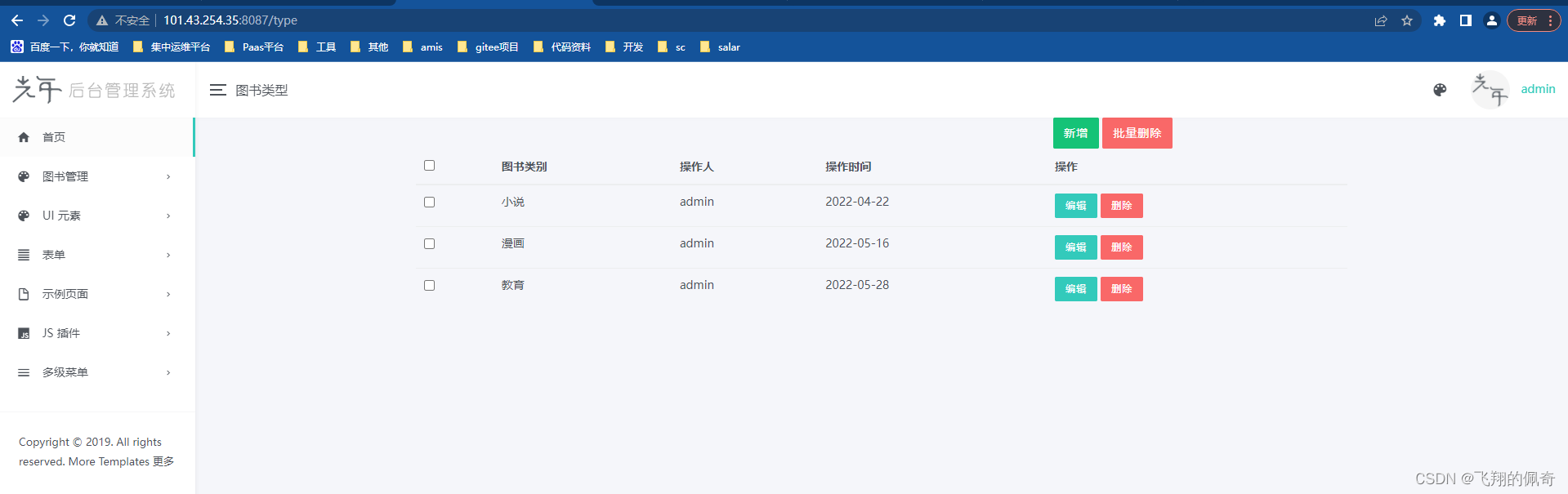
Task: Click the palette icon beside UI 元素
Action: (24, 216)
